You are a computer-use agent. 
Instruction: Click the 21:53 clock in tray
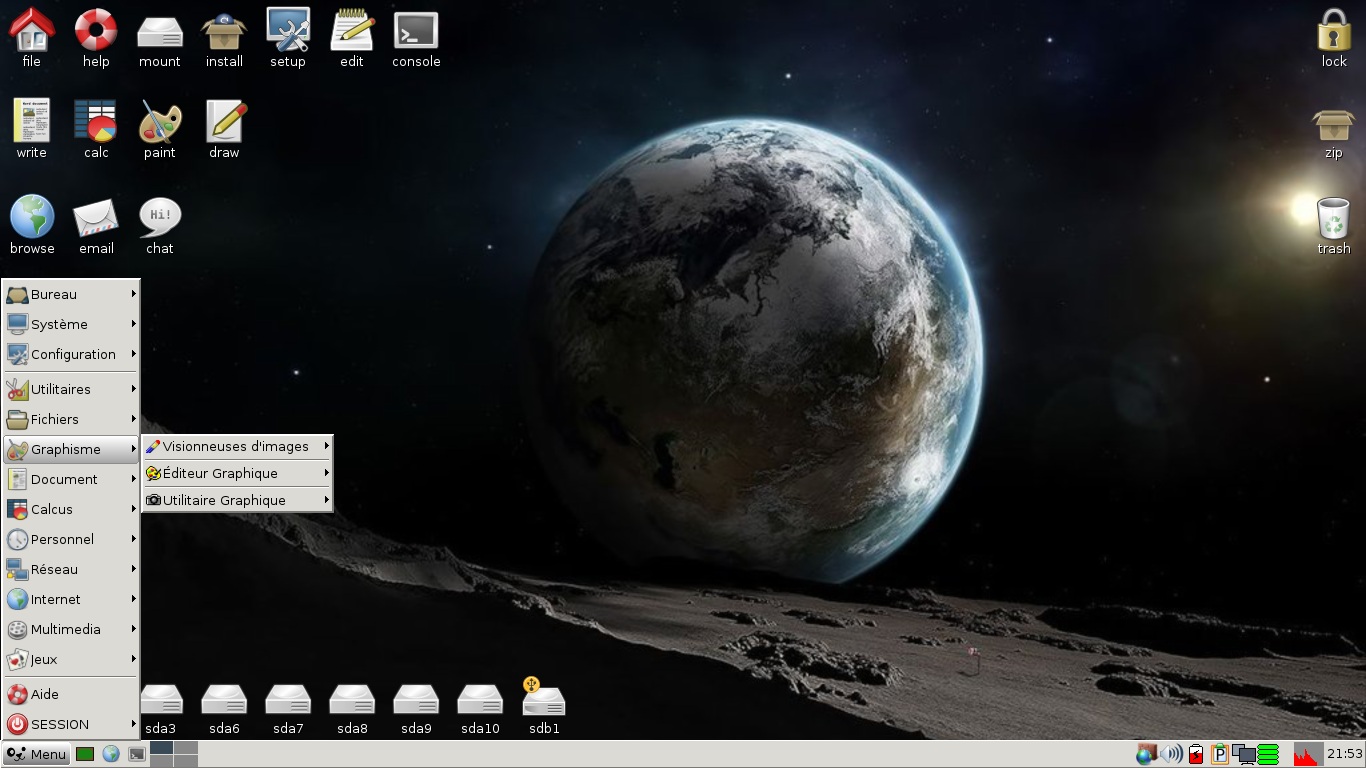1344,754
